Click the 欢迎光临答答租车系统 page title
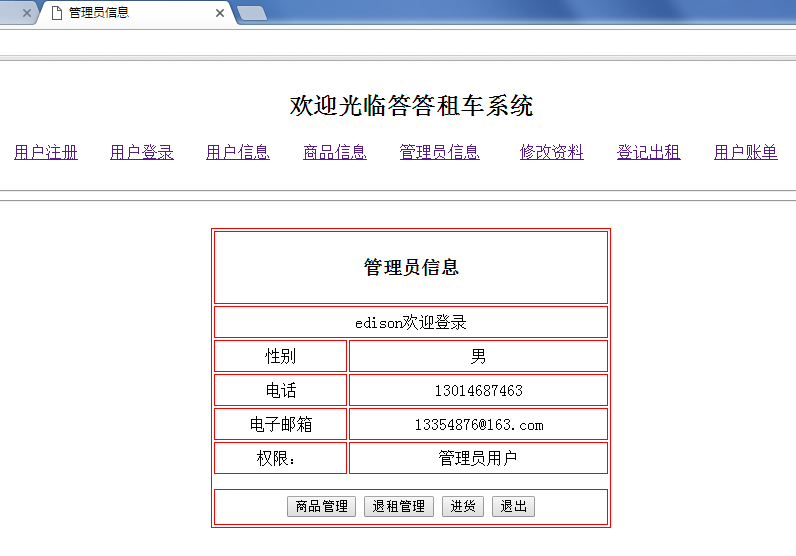 point(411,106)
